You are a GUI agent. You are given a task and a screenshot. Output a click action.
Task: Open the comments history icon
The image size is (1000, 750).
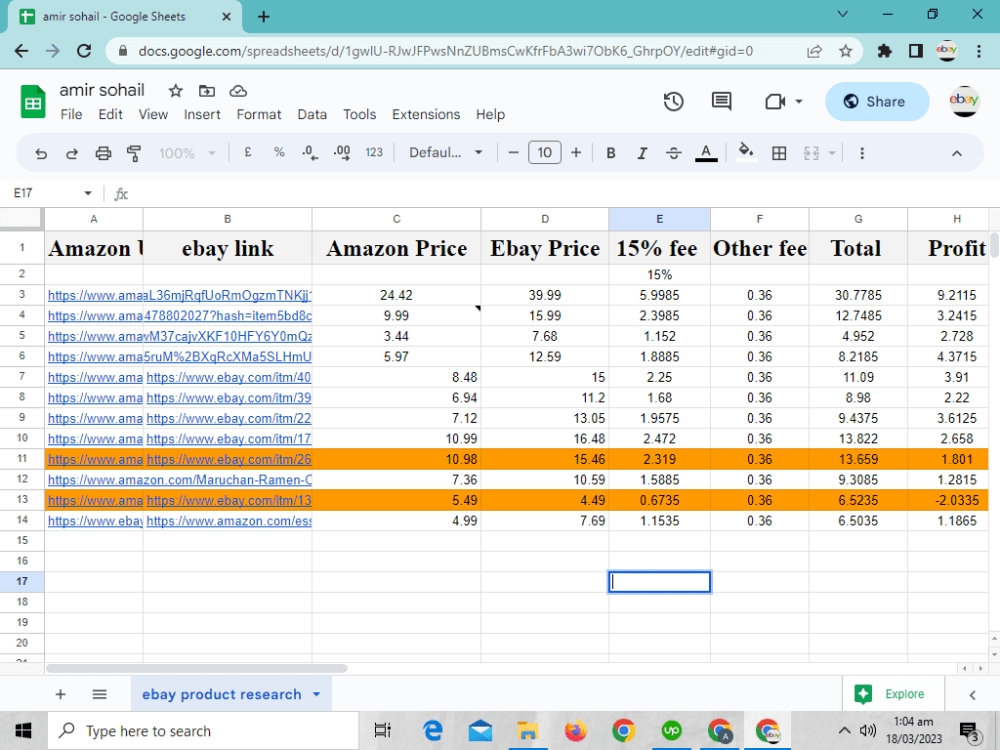(721, 101)
